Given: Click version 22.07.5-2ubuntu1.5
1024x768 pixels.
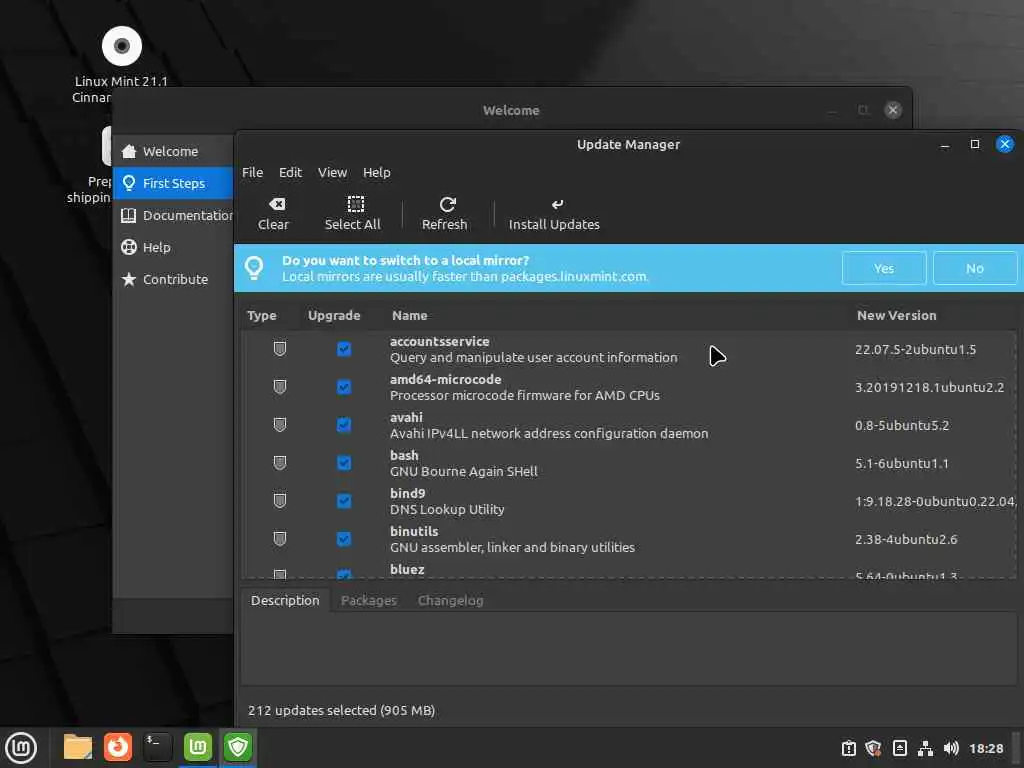Looking at the screenshot, I should [x=916, y=349].
